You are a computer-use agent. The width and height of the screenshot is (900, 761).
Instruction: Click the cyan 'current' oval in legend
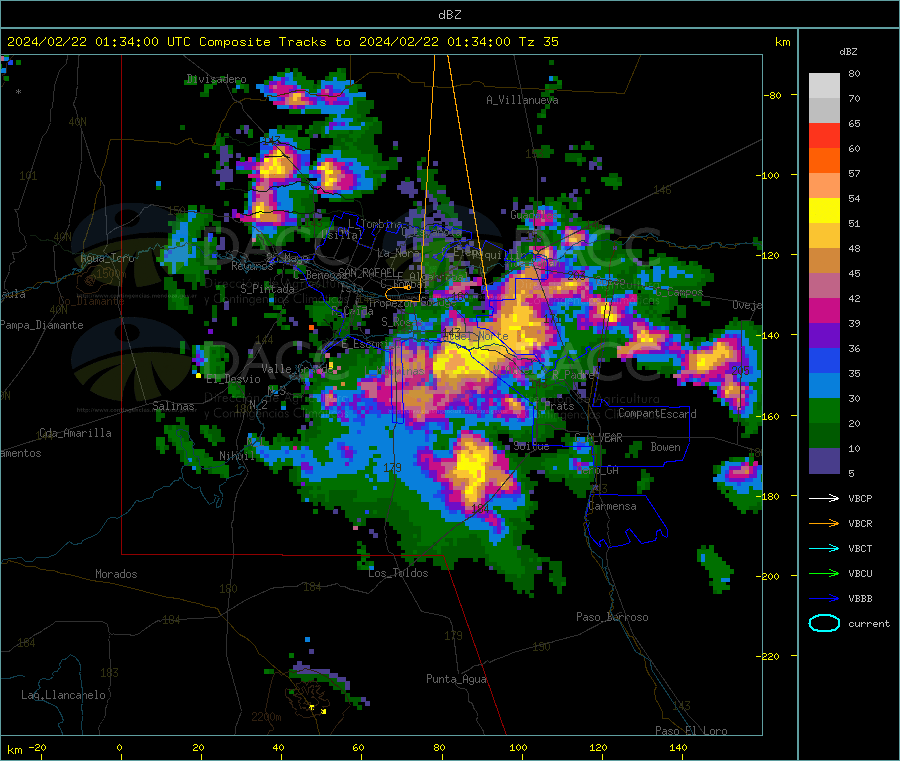(824, 623)
